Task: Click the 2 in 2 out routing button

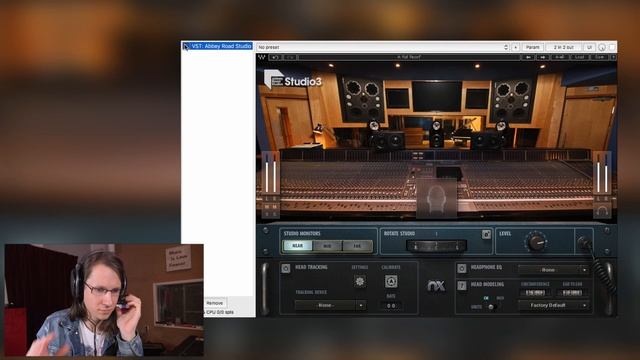Action: coord(563,47)
